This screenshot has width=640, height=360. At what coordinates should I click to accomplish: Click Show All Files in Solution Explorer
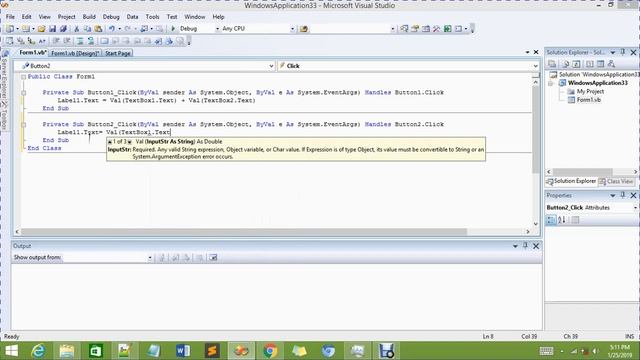pyautogui.click(x=566, y=64)
